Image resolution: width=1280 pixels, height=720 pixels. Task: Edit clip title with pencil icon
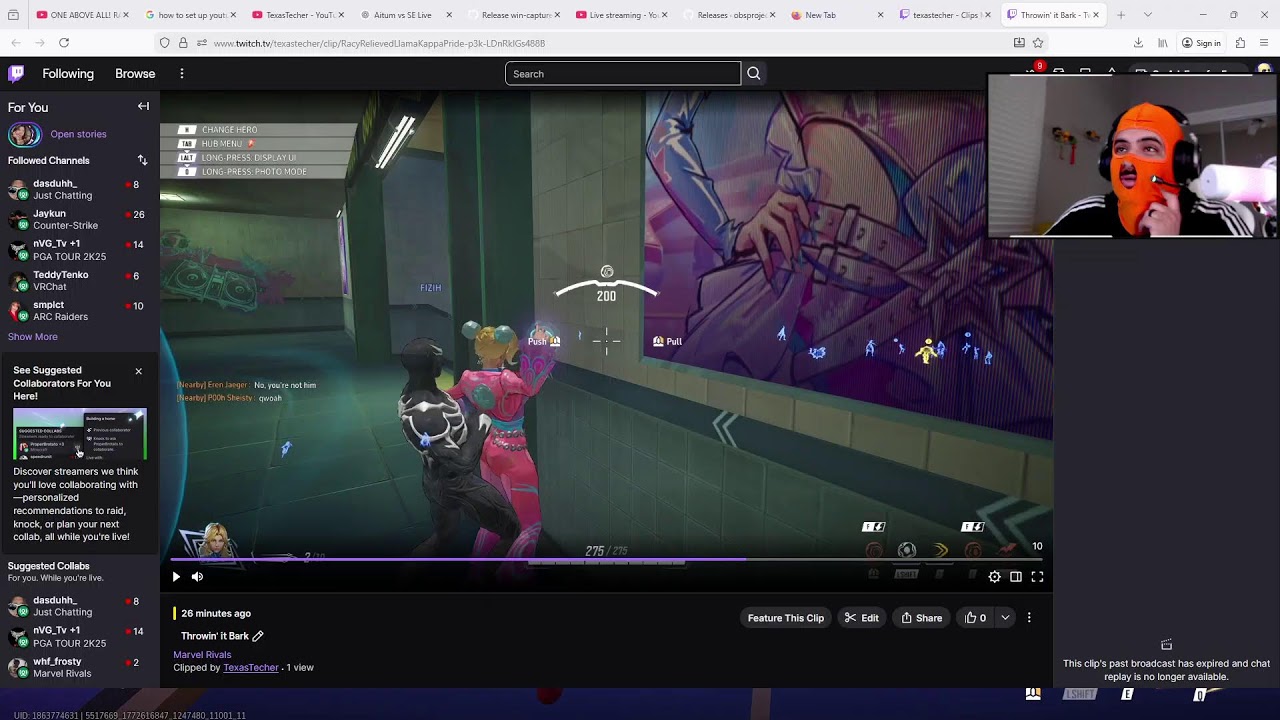point(258,636)
